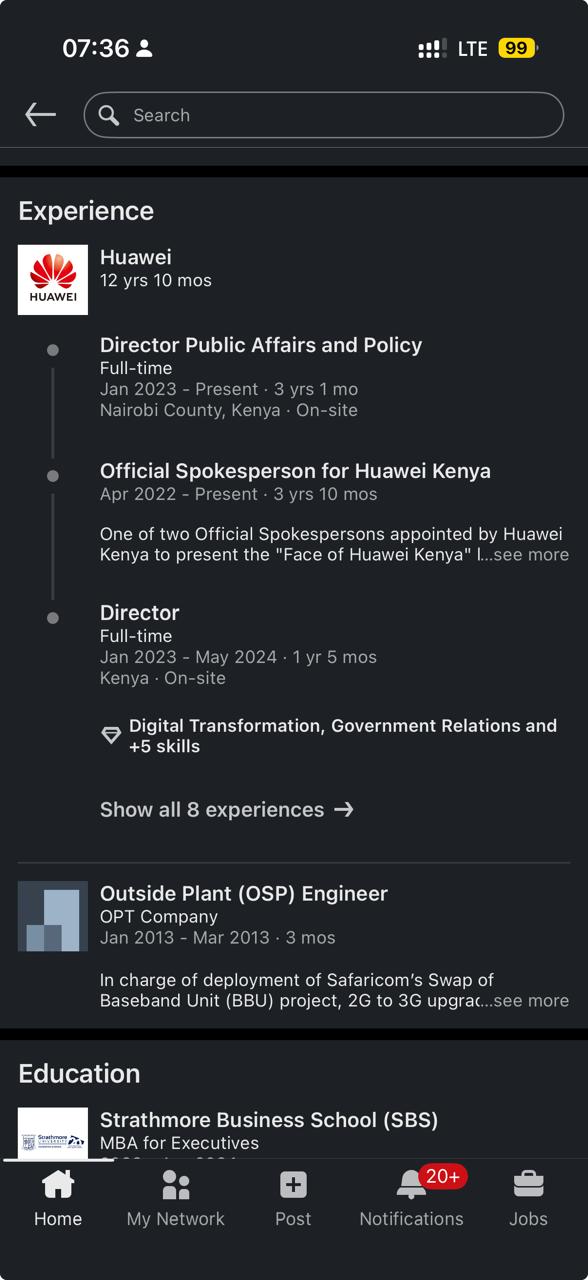Screen dimensions: 588x1280
Task: Tap the search magnifier icon
Action: coord(110,115)
